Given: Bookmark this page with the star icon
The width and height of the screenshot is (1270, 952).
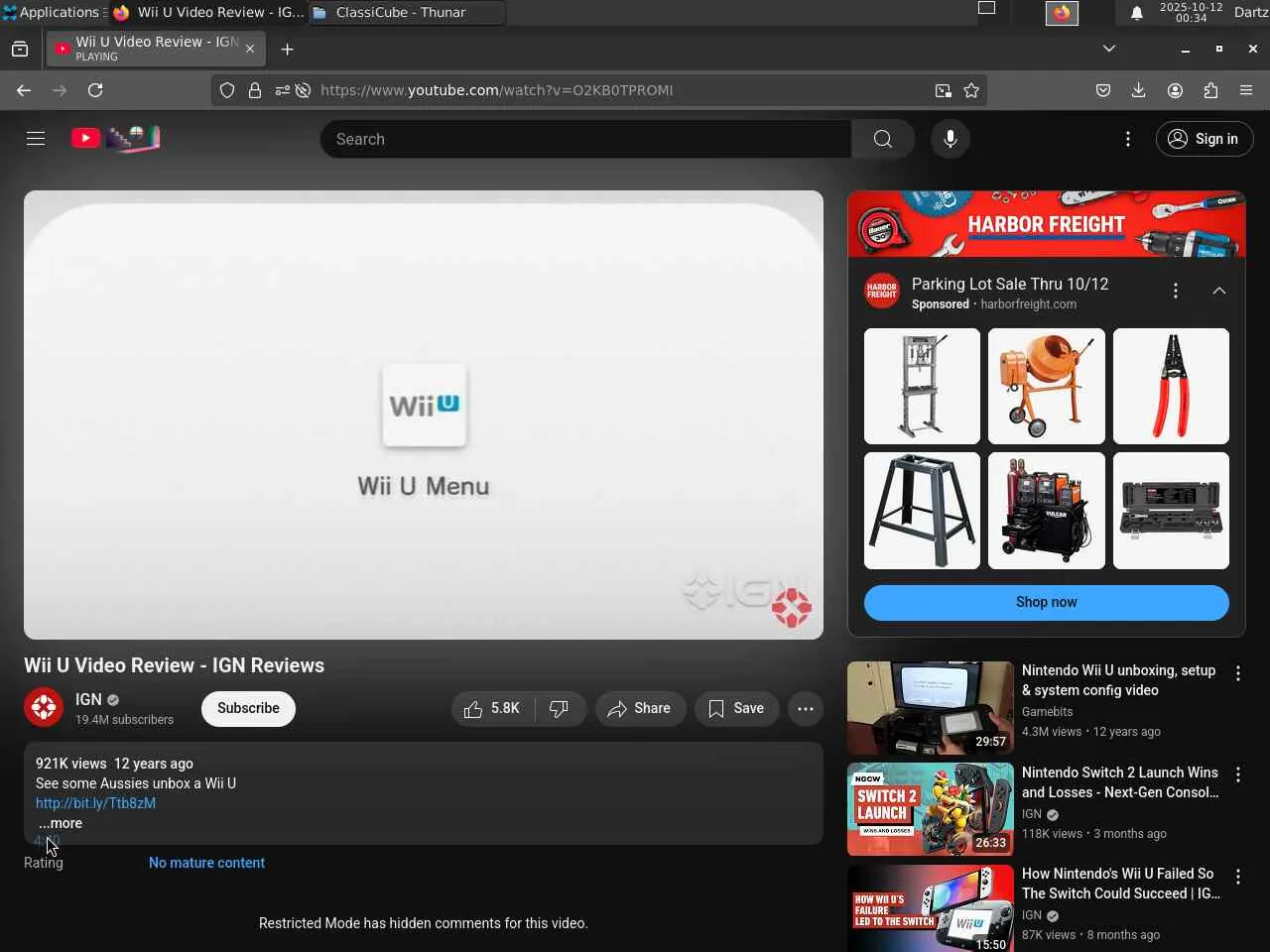Looking at the screenshot, I should [971, 90].
